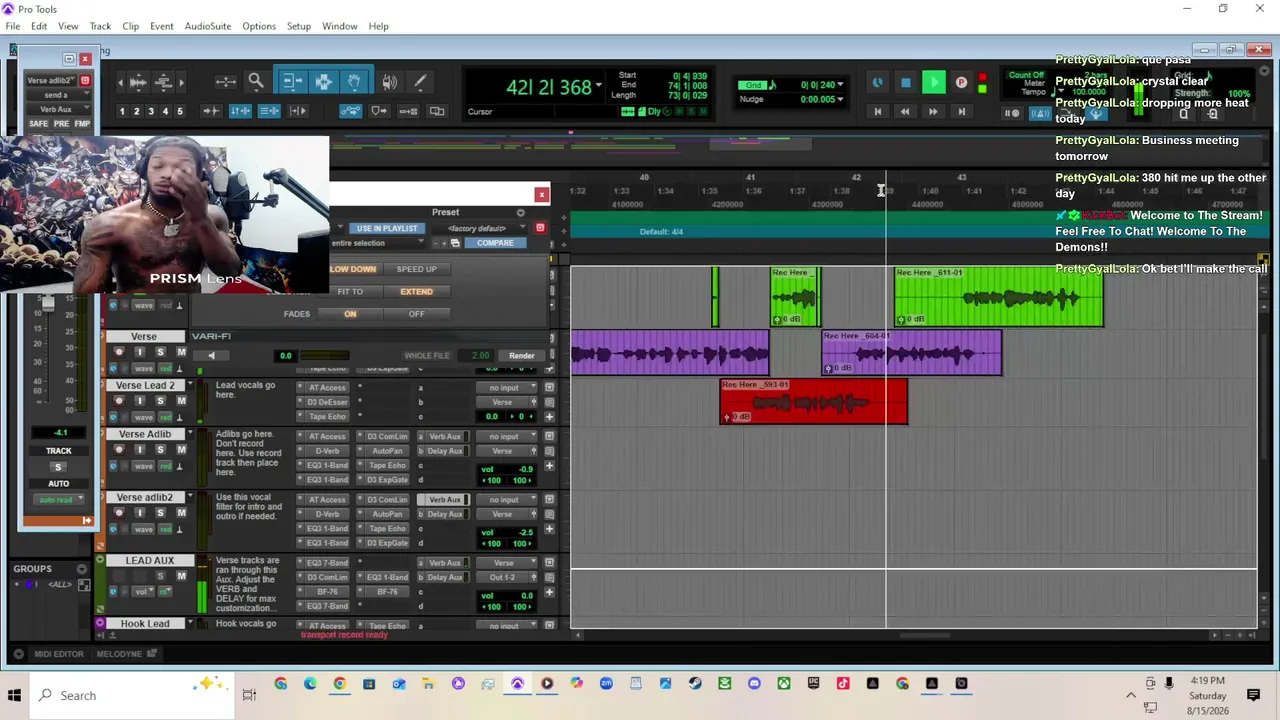Open Grid value dropdown arrow
Screen dimensions: 1280x720
[x=841, y=85]
